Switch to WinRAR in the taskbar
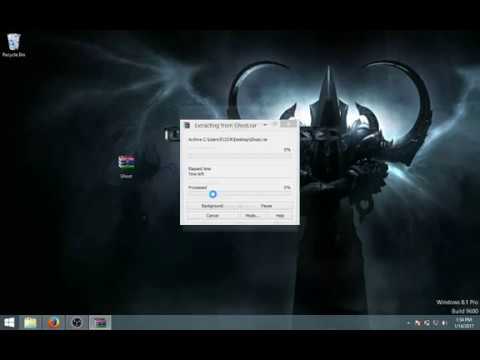Screen dimensions: 480x360 [x=100, y=323]
